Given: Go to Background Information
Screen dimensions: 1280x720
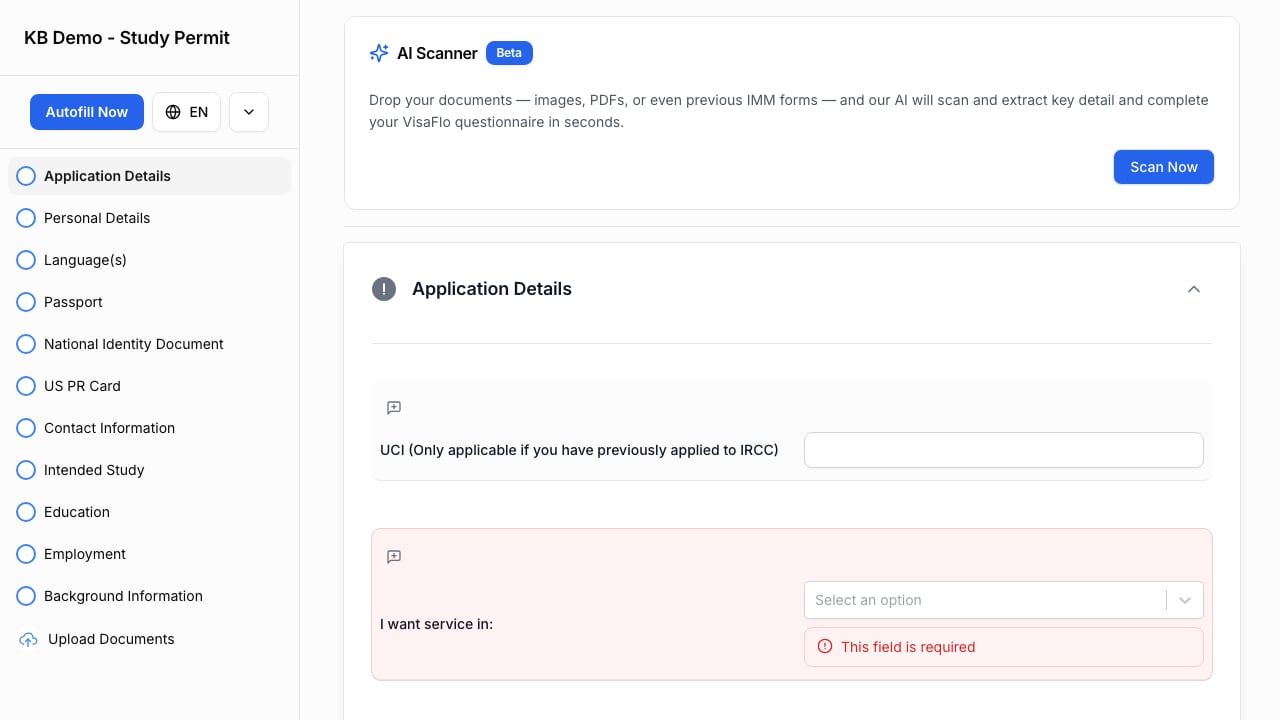Looking at the screenshot, I should (x=149, y=596).
